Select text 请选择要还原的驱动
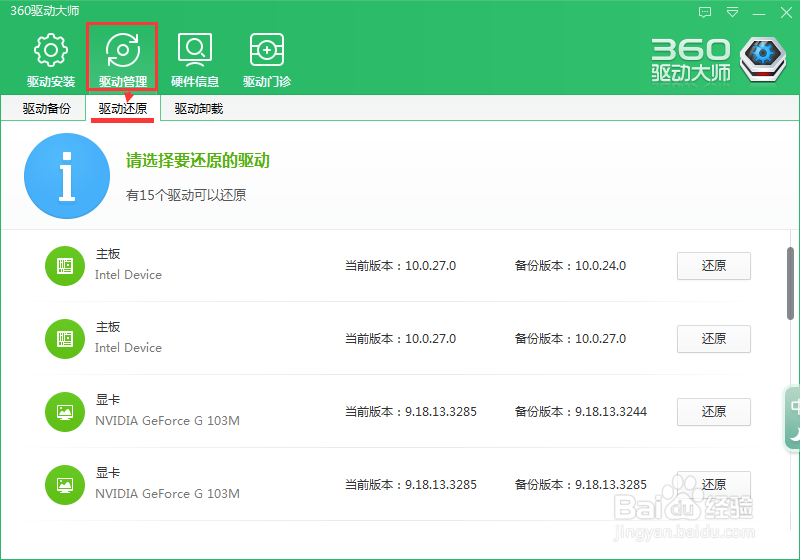 [x=197, y=160]
